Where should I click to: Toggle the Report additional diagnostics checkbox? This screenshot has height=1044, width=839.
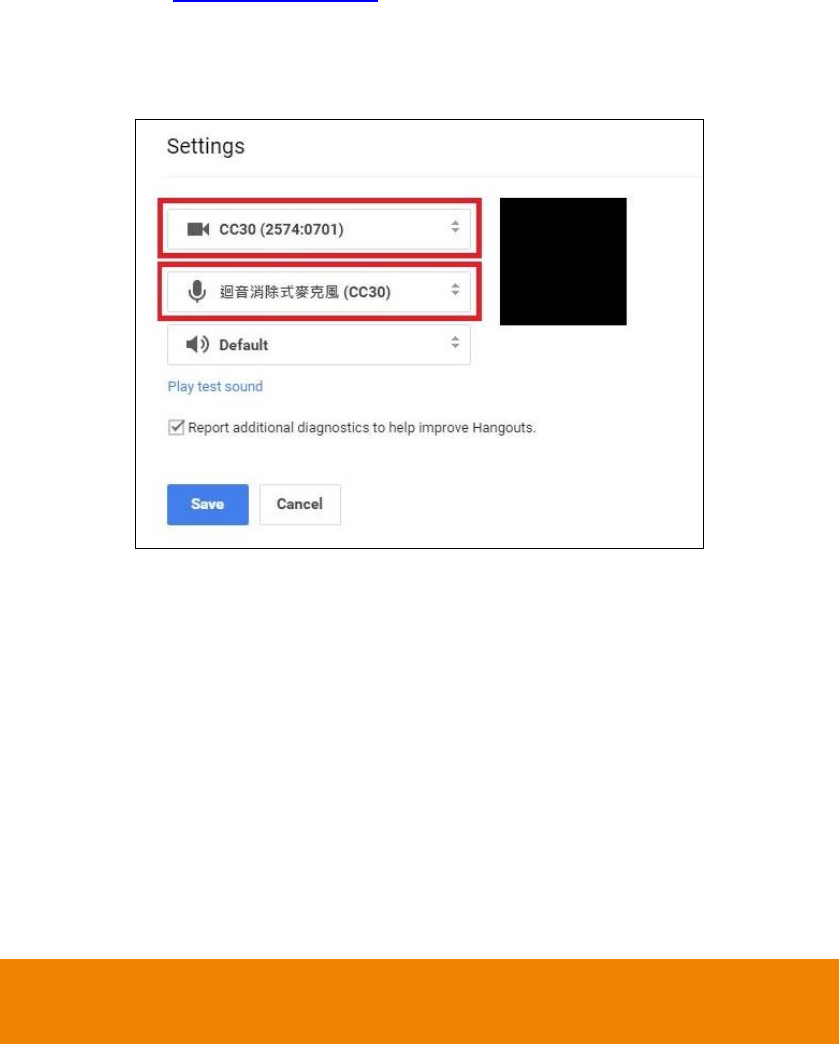176,427
